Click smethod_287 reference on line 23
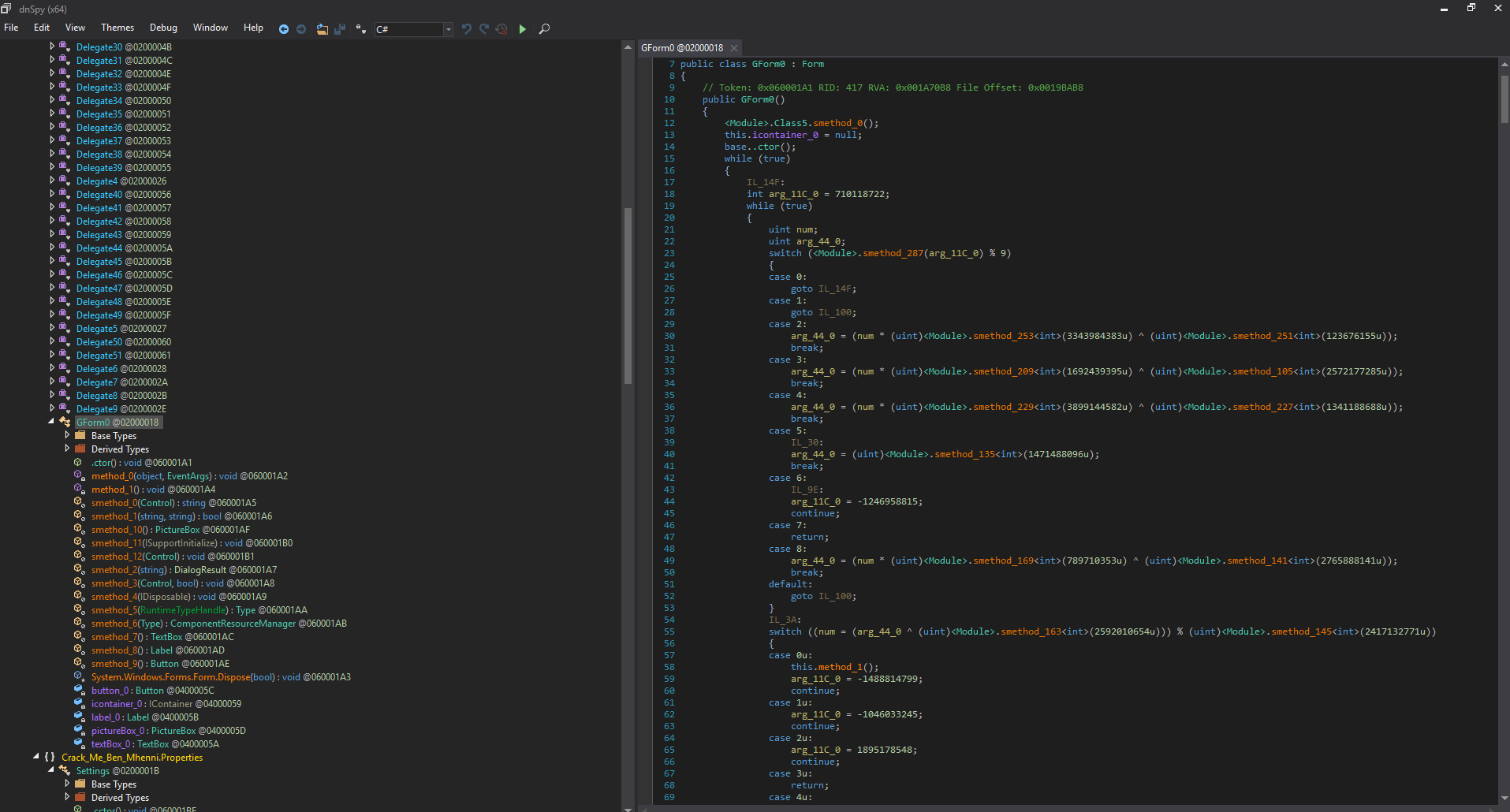This screenshot has width=1510, height=812. [x=893, y=253]
